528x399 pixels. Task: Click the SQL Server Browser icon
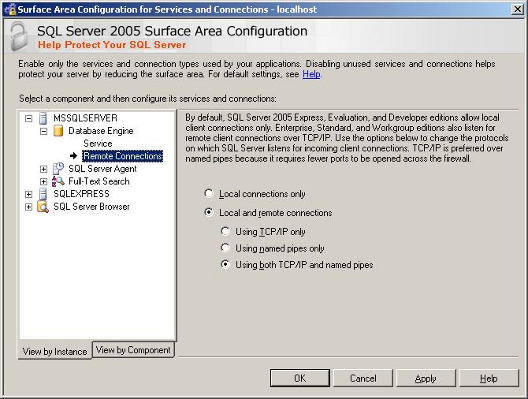(x=43, y=206)
